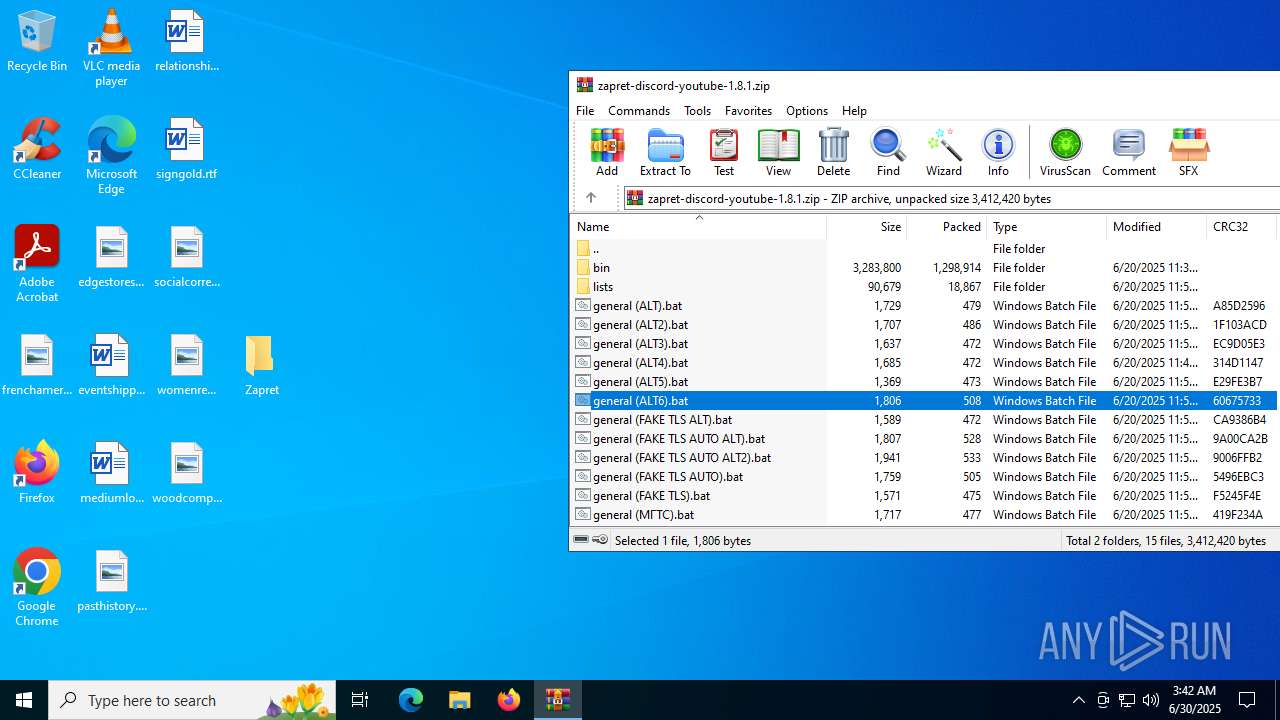
Task: Open the Options menu
Action: point(807,110)
